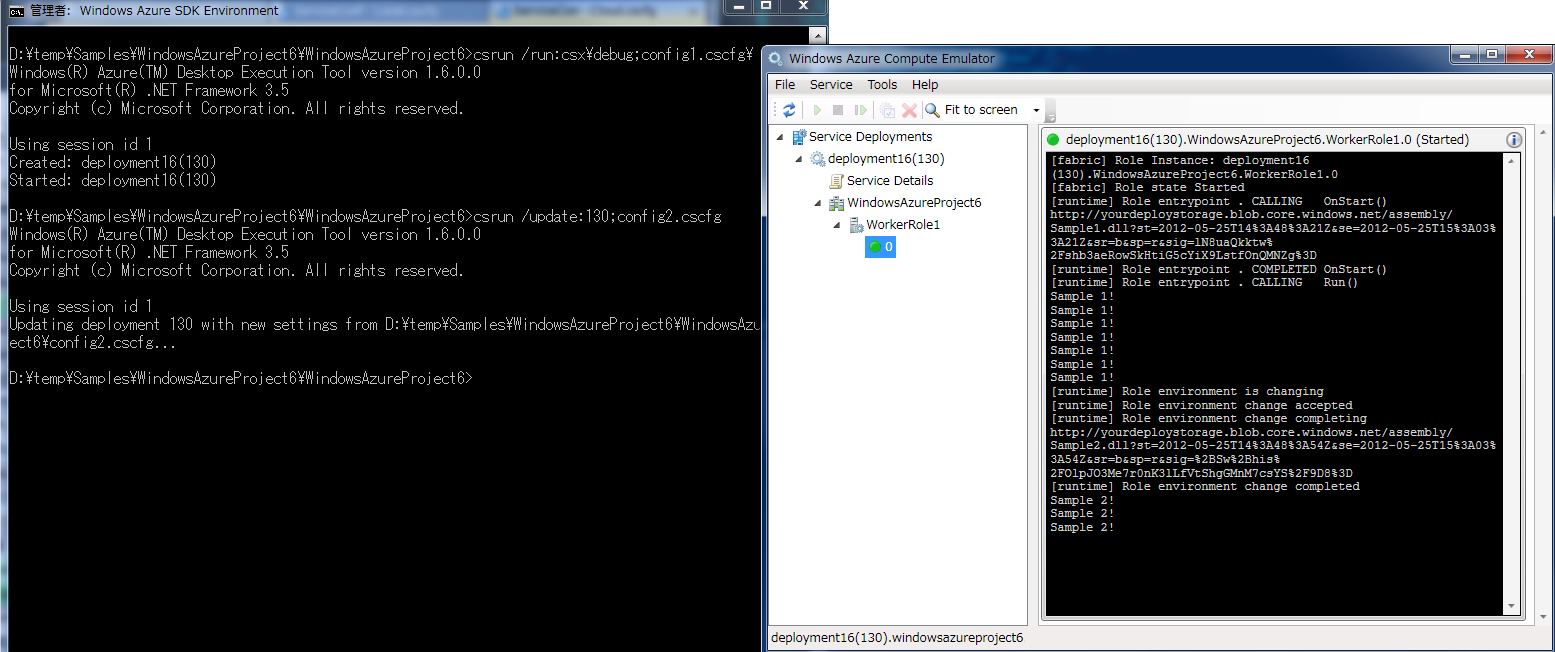Open the Tools menu
Image resolution: width=1555 pixels, height=652 pixels.
tap(882, 85)
